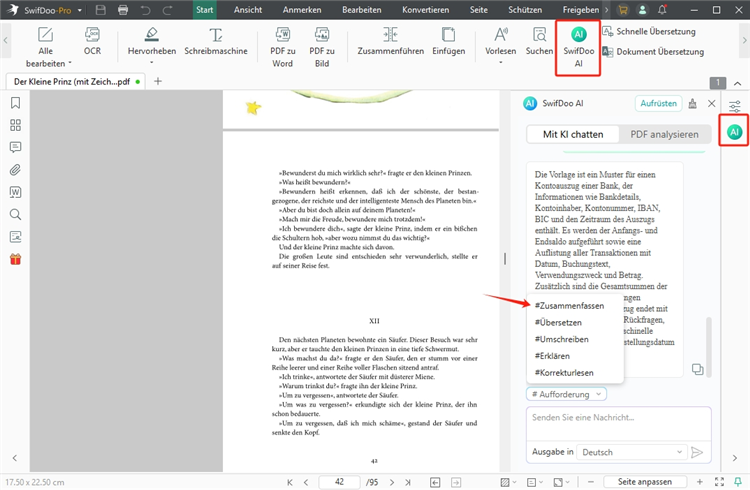750x490 pixels.
Task: Convert using PDF zu Bild
Action: 322,47
